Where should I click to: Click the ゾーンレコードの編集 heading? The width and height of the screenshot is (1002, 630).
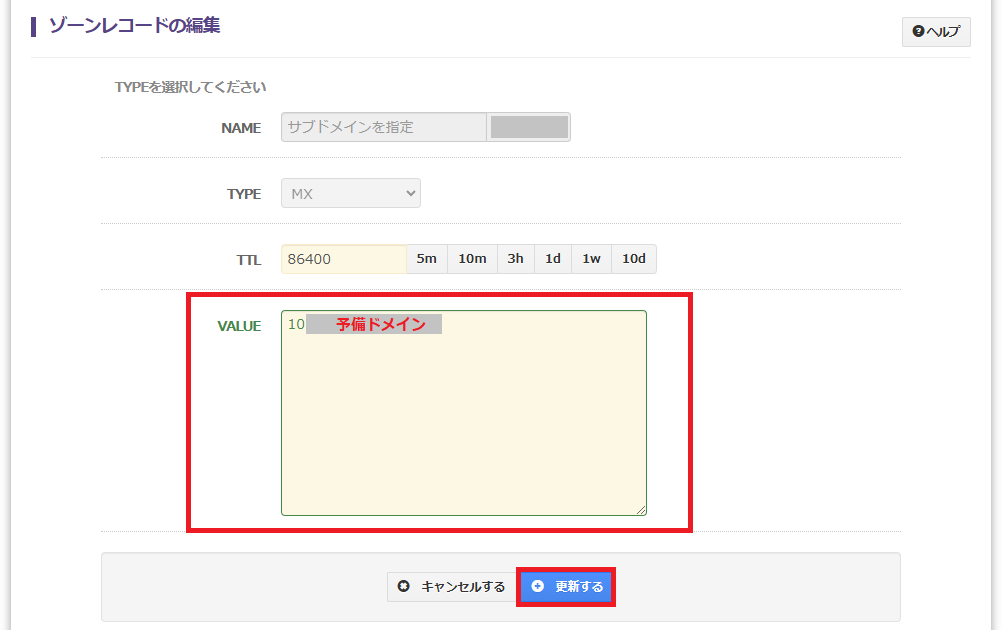point(135,26)
